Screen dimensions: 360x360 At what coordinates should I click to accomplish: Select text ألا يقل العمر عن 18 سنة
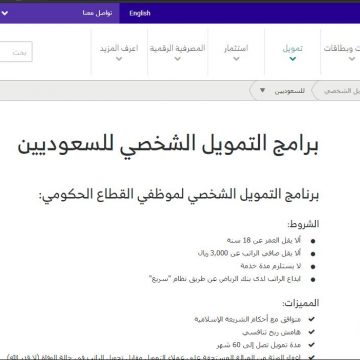(264, 240)
